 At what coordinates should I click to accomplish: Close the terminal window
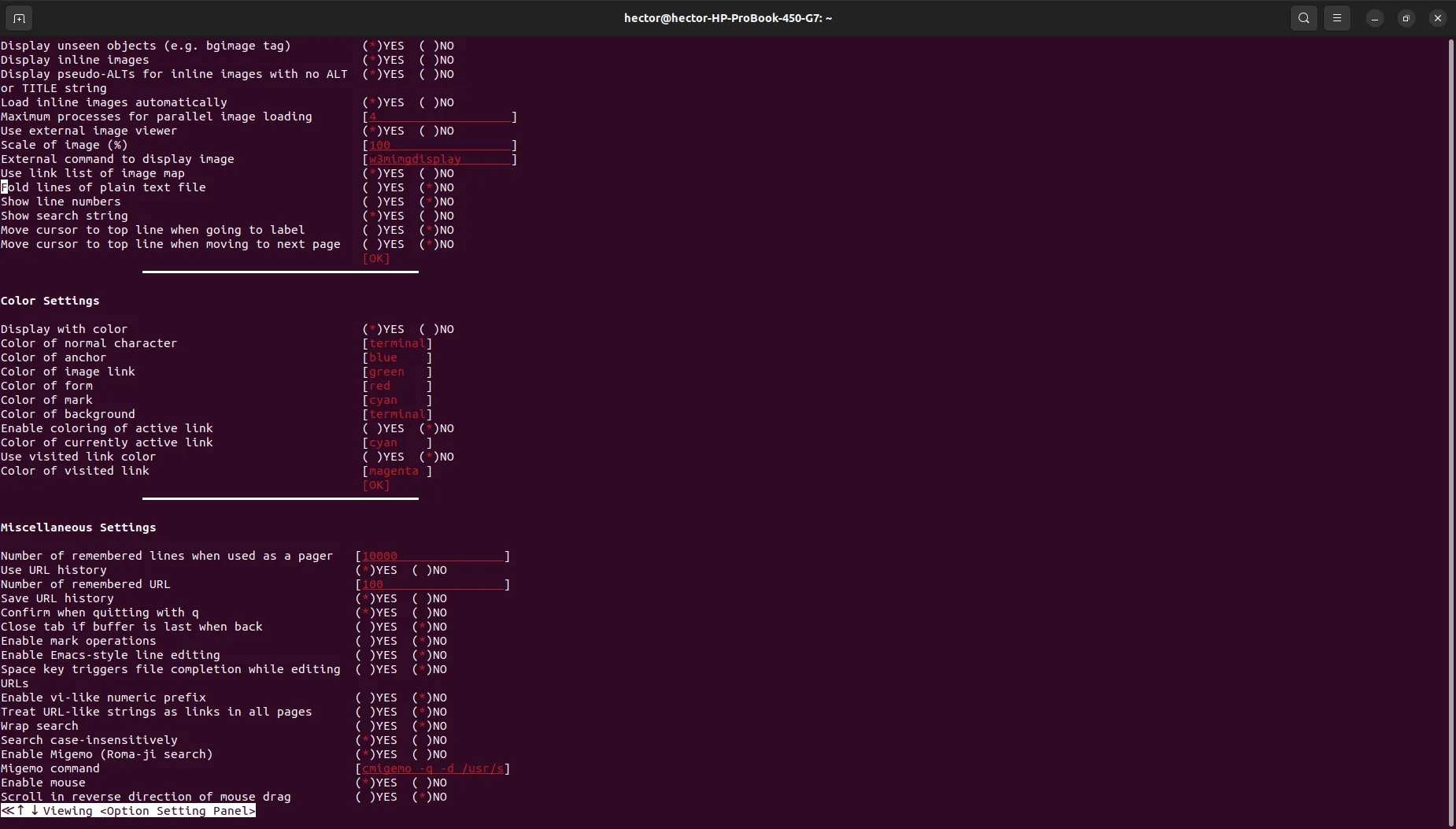click(x=1438, y=18)
